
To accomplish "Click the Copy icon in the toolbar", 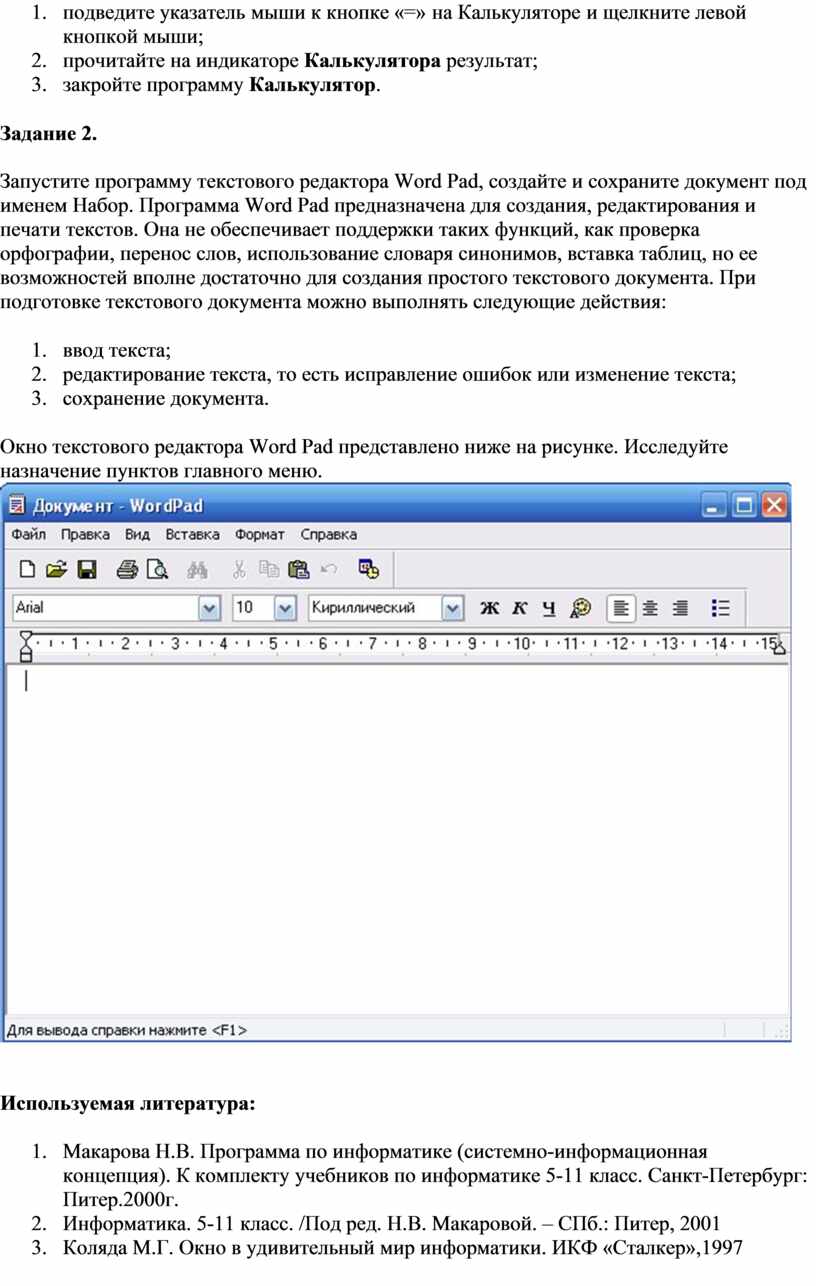I will (269, 569).
